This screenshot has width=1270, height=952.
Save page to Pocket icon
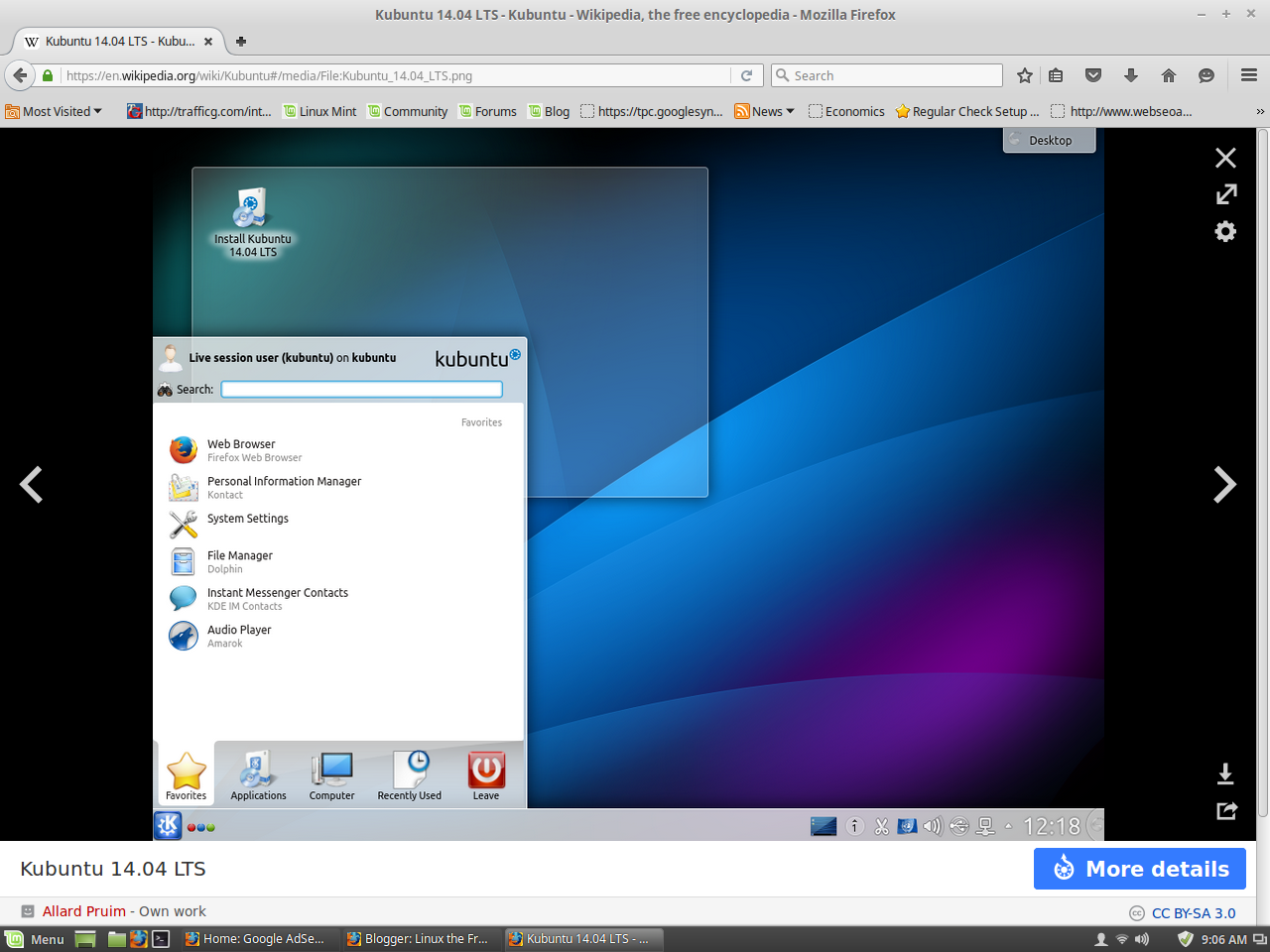[1093, 75]
